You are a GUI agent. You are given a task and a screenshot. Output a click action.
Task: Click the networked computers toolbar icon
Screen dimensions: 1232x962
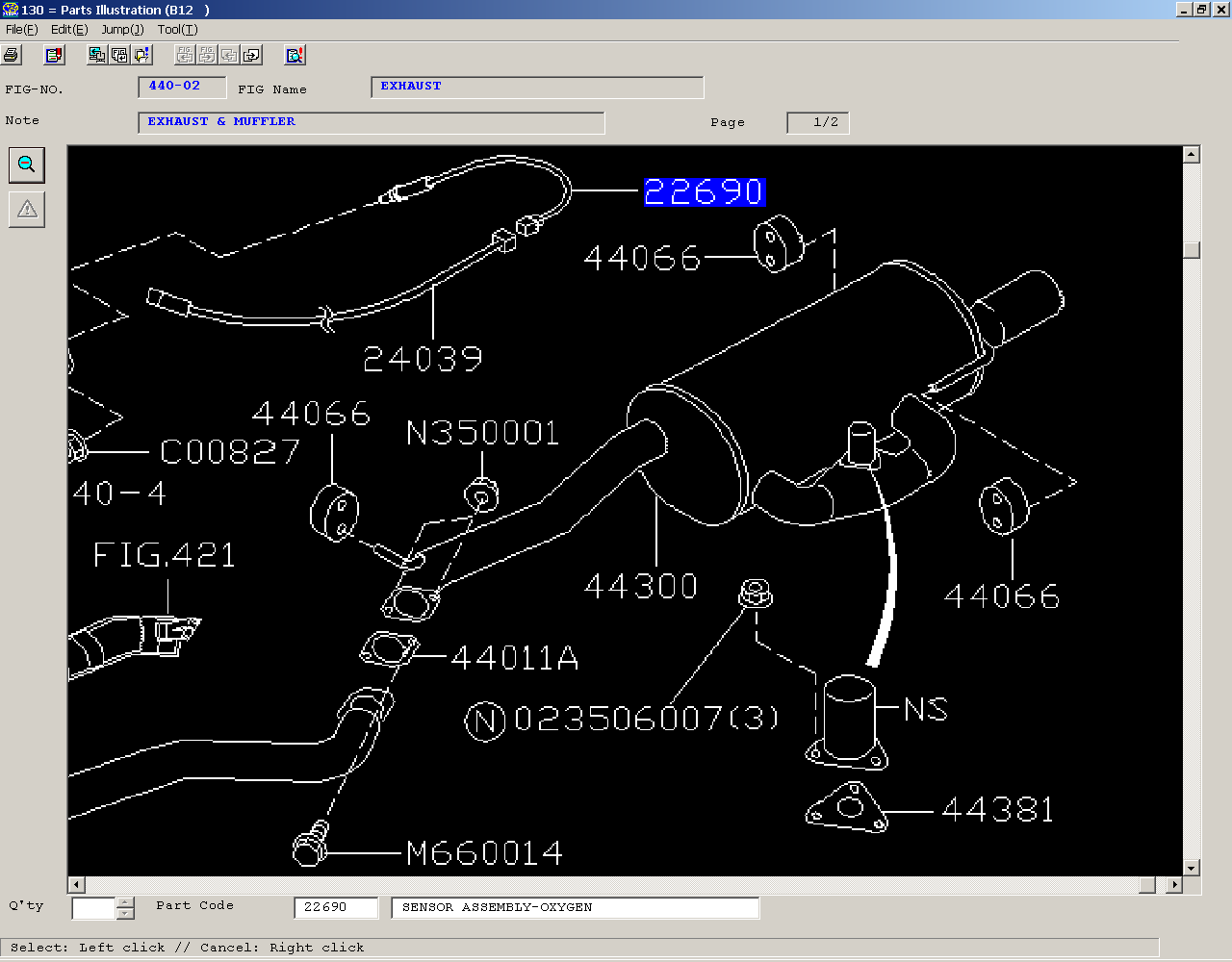[x=96, y=55]
